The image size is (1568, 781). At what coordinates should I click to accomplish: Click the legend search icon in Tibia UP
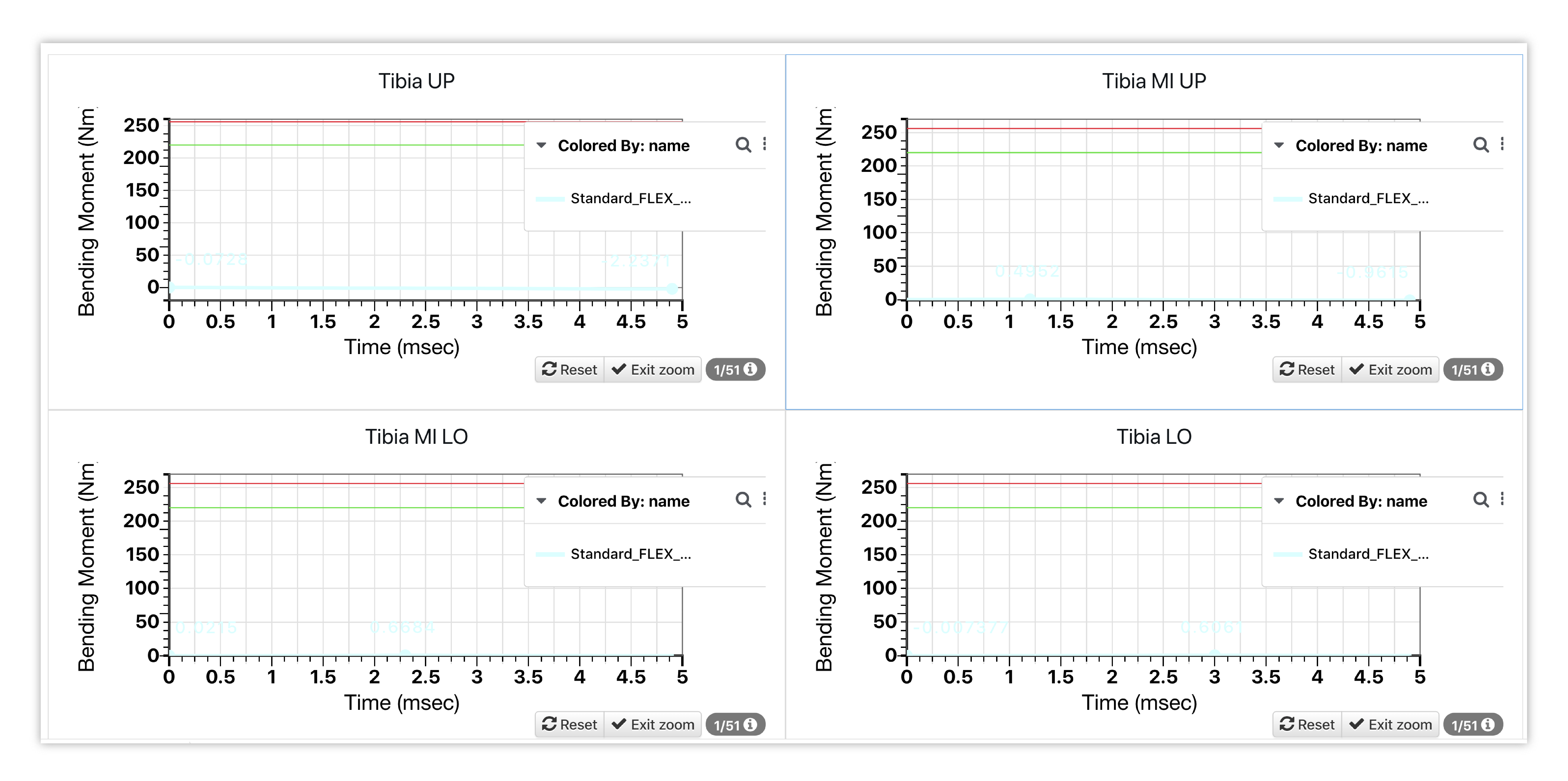coord(743,145)
